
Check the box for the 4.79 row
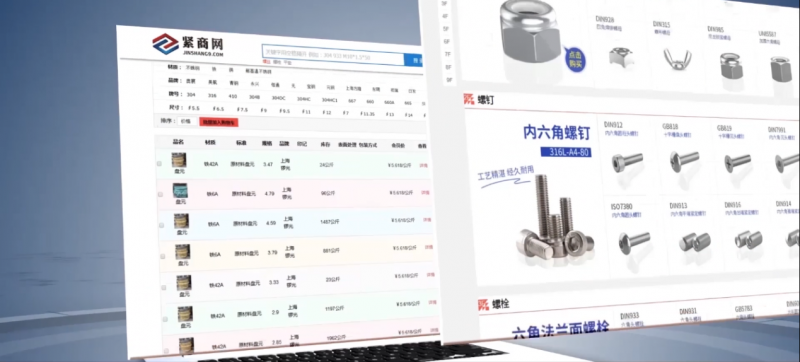click(x=160, y=194)
